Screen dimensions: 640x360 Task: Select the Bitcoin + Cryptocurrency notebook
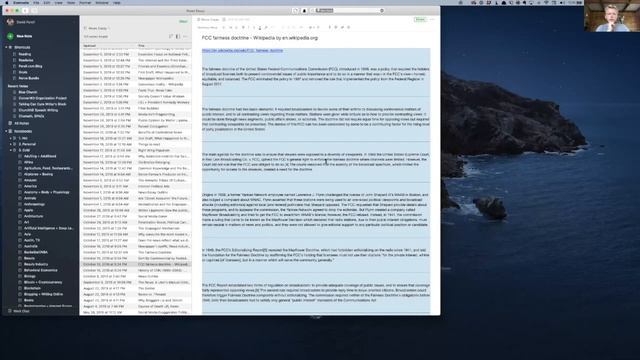coord(43,282)
